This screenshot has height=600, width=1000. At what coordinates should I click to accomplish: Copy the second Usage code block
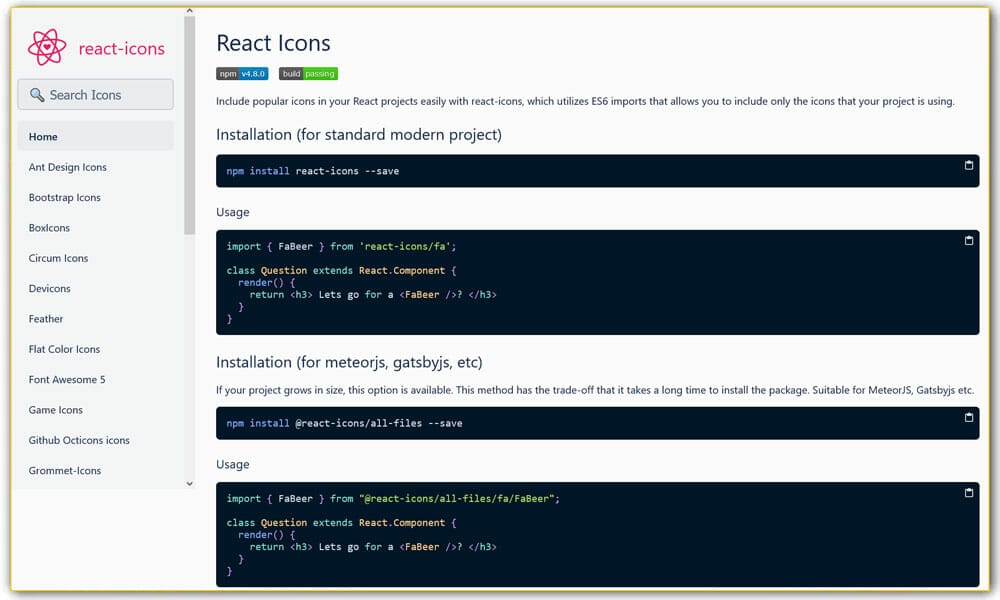[x=968, y=492]
